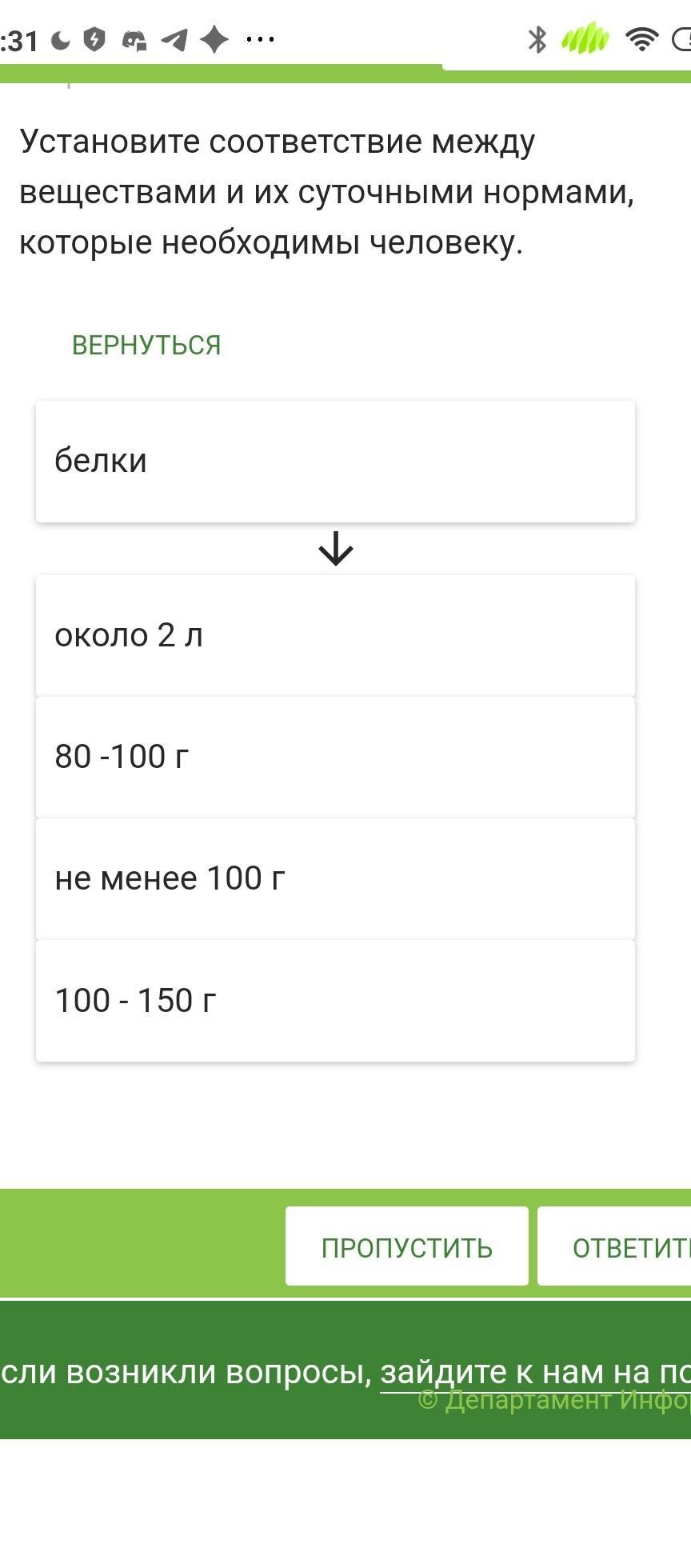Choose the answer 100 - 150 г
The image size is (691, 1568).
coord(335,1001)
